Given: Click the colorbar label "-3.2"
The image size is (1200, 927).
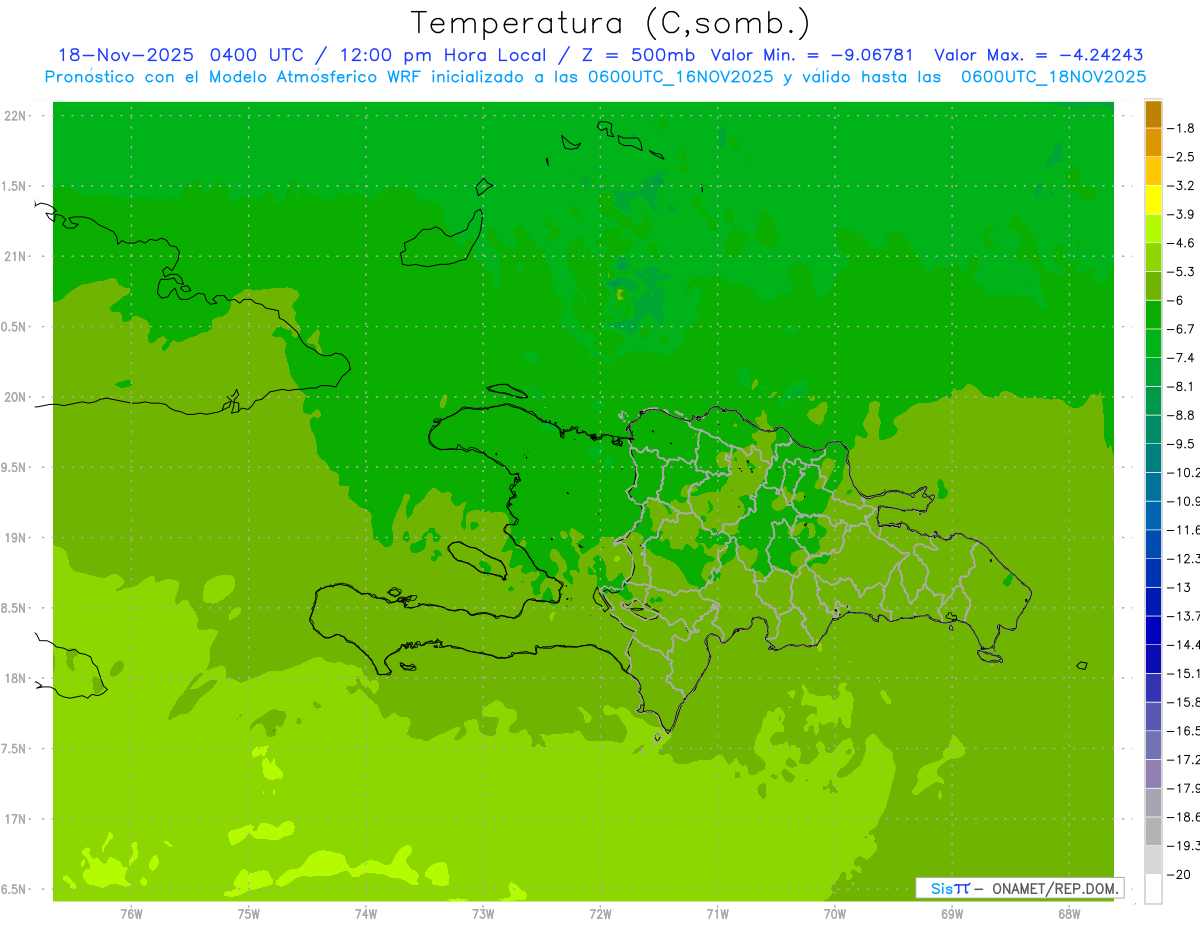Looking at the screenshot, I should pos(1182,186).
